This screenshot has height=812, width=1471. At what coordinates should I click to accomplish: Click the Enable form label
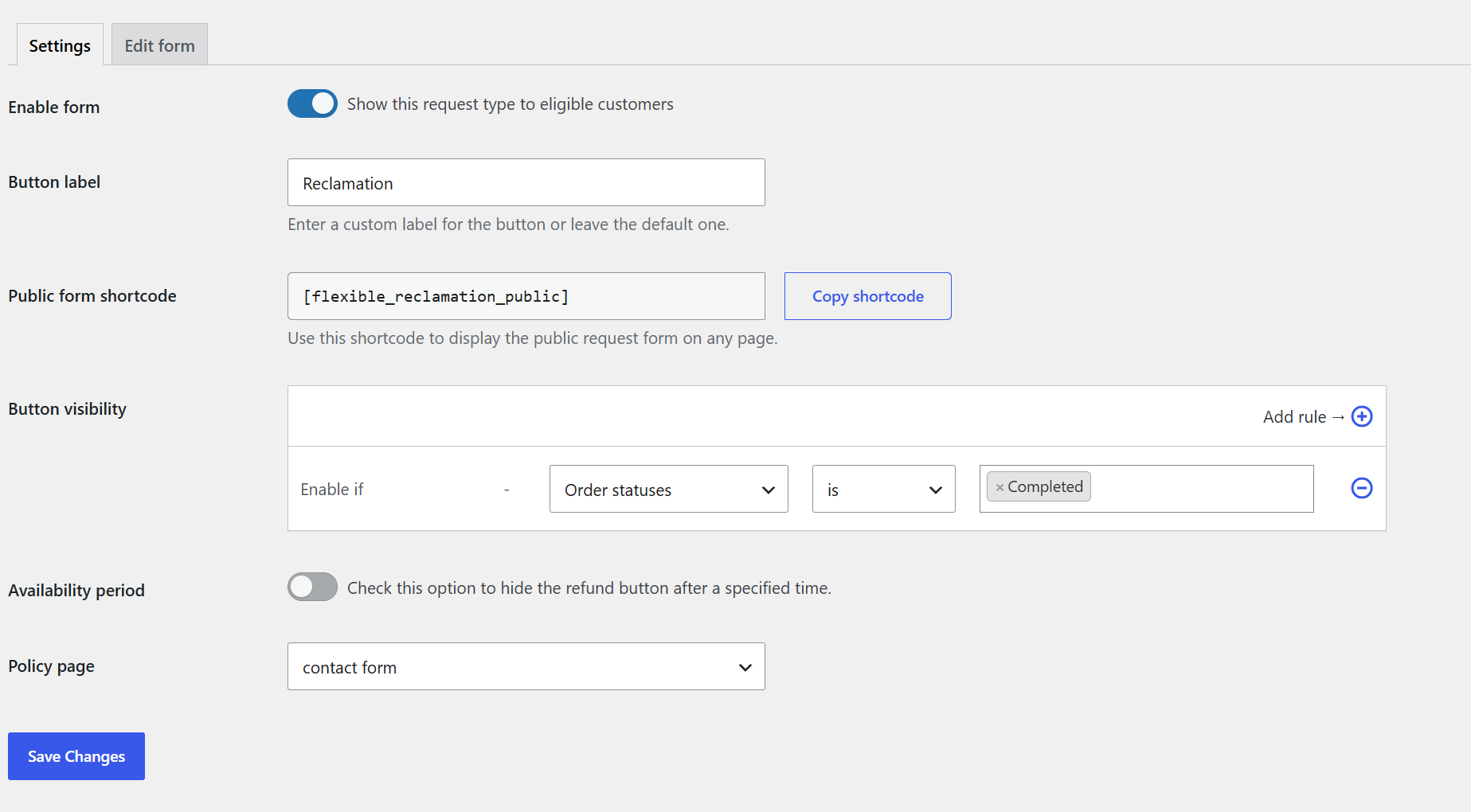54,107
